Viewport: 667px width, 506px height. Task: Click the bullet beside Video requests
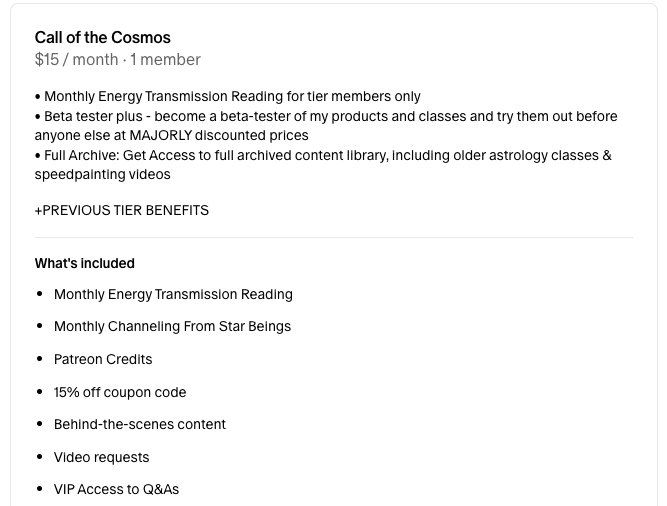[40, 457]
